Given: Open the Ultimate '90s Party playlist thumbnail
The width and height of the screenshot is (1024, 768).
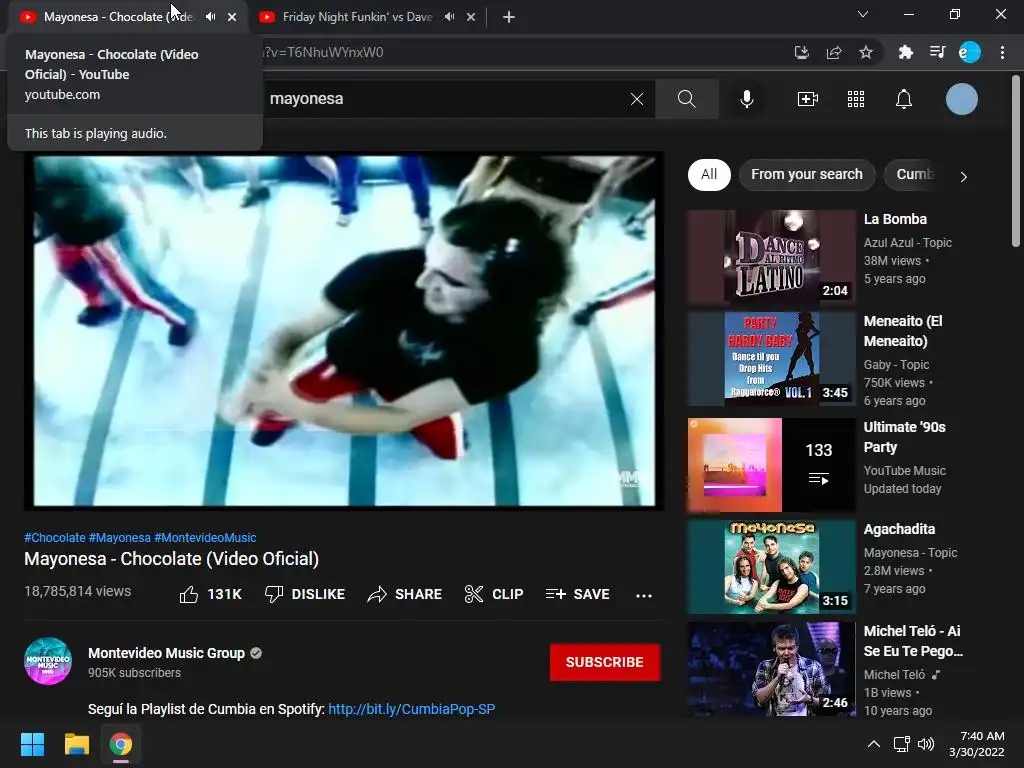Looking at the screenshot, I should click(771, 465).
